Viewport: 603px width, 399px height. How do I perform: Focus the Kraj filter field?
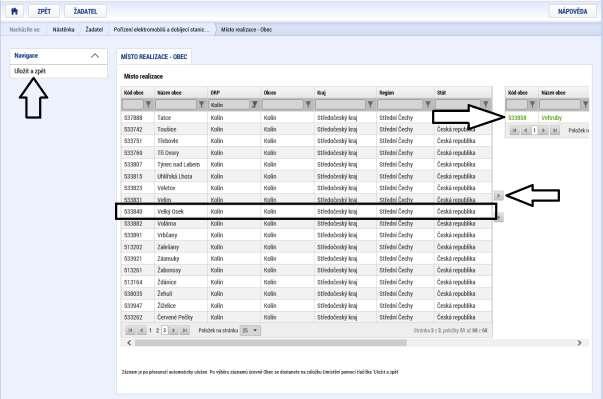341,104
